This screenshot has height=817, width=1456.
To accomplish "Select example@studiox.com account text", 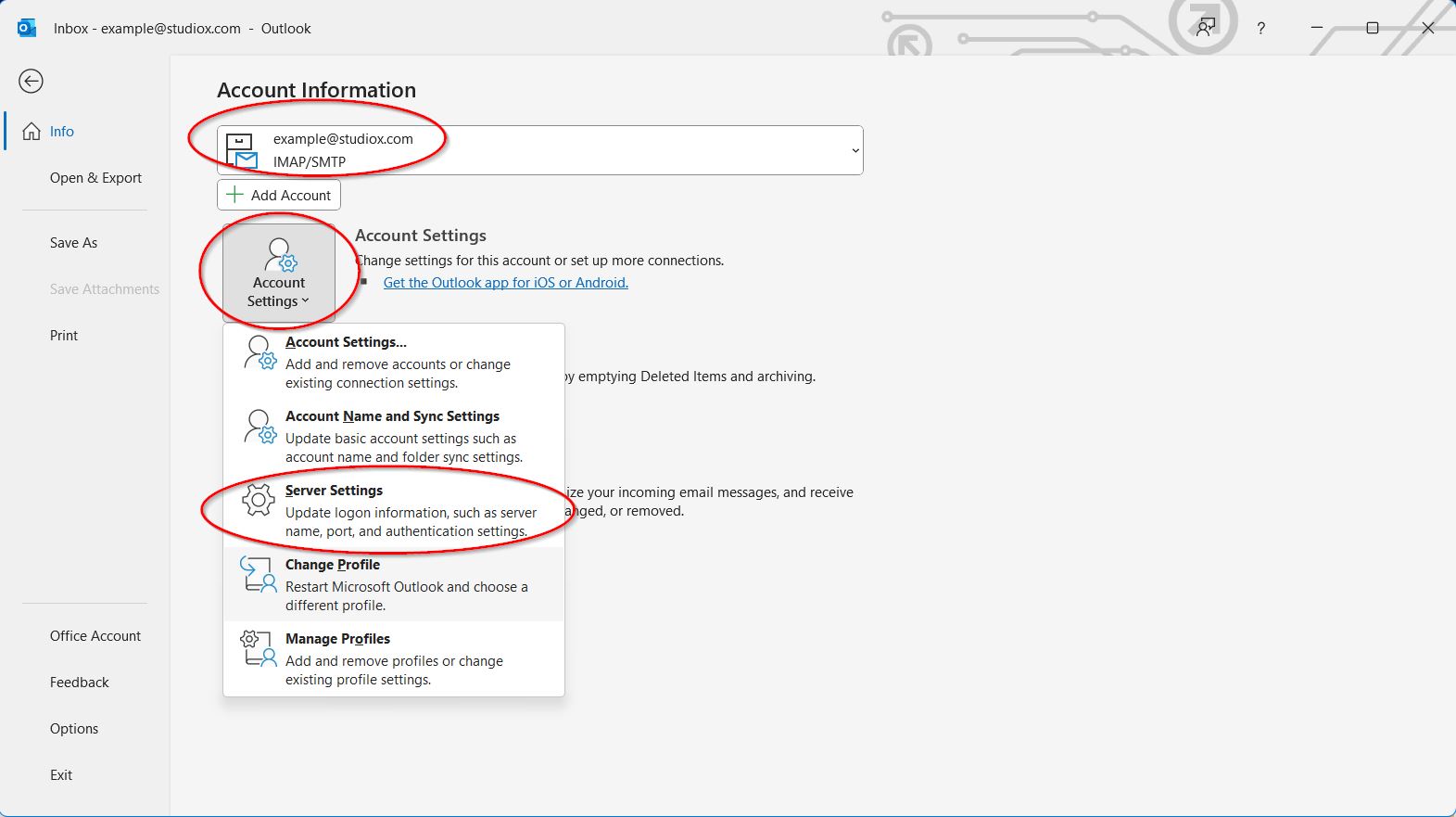I will 343,139.
